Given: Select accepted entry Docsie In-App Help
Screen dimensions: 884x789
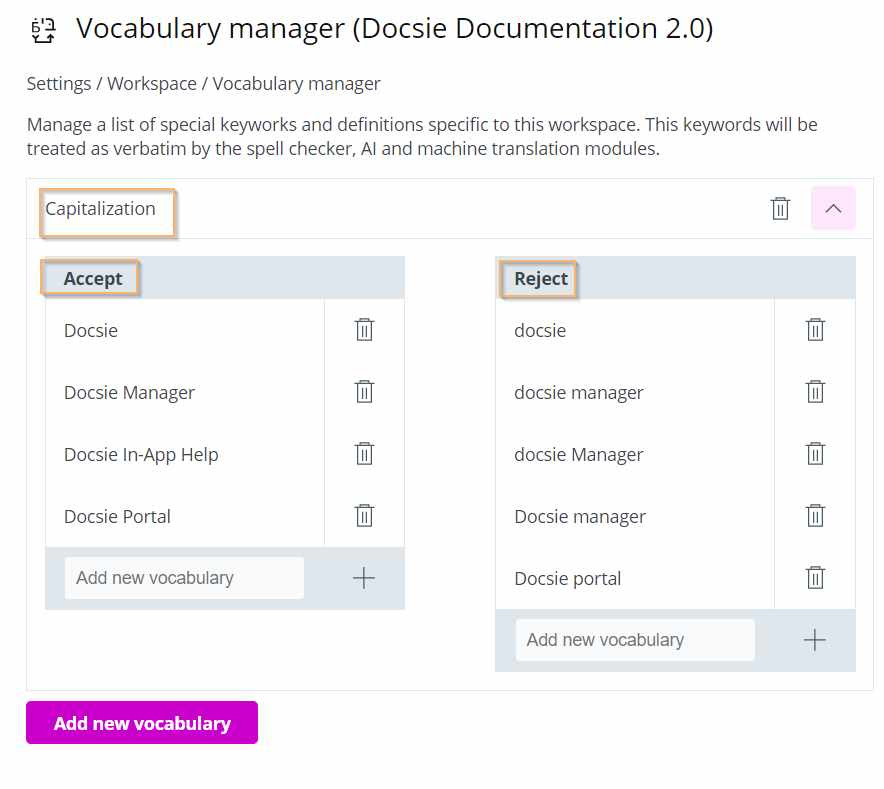Looking at the screenshot, I should coord(141,455).
